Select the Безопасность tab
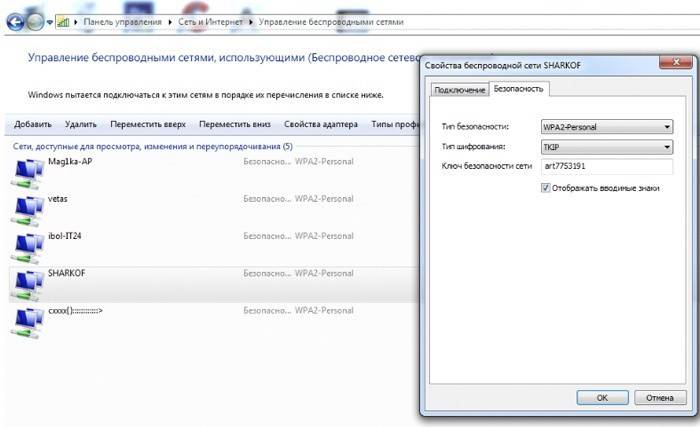This screenshot has width=700, height=427. pos(518,90)
